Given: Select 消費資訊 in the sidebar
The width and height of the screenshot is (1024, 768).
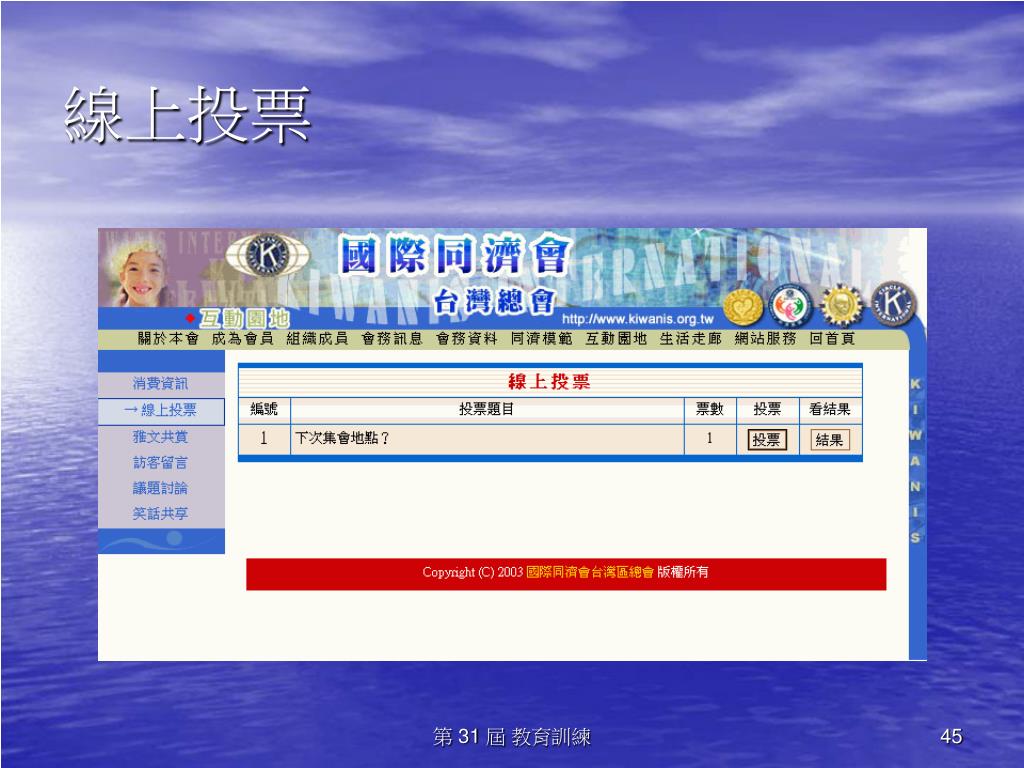Looking at the screenshot, I should pyautogui.click(x=160, y=383).
